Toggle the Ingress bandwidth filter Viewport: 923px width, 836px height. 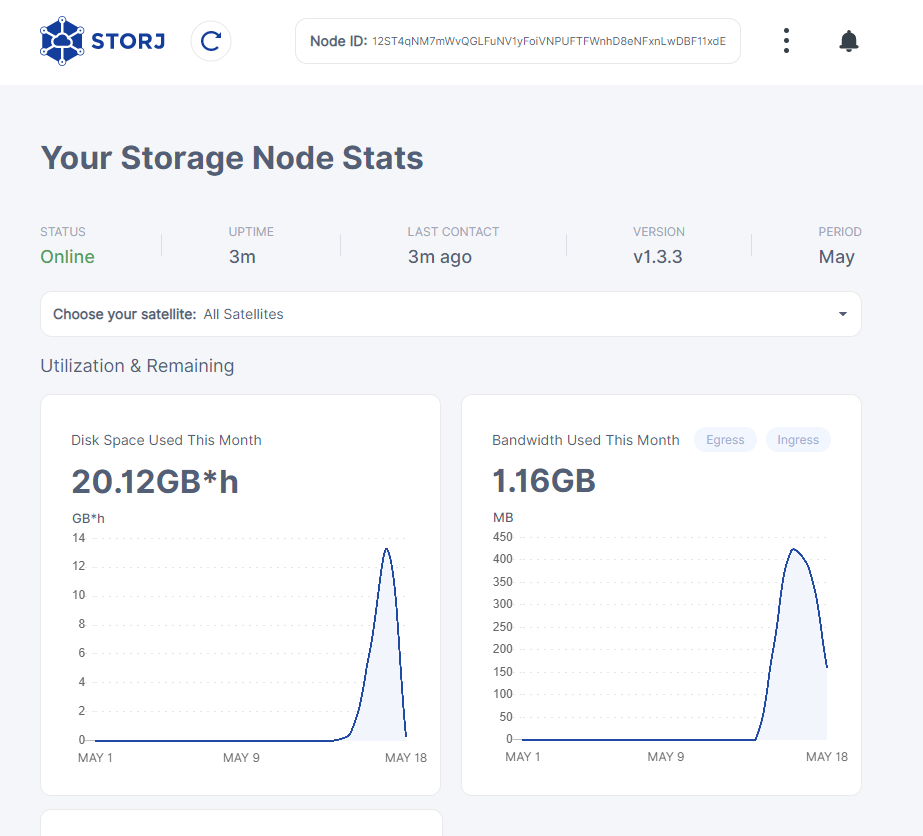797,440
